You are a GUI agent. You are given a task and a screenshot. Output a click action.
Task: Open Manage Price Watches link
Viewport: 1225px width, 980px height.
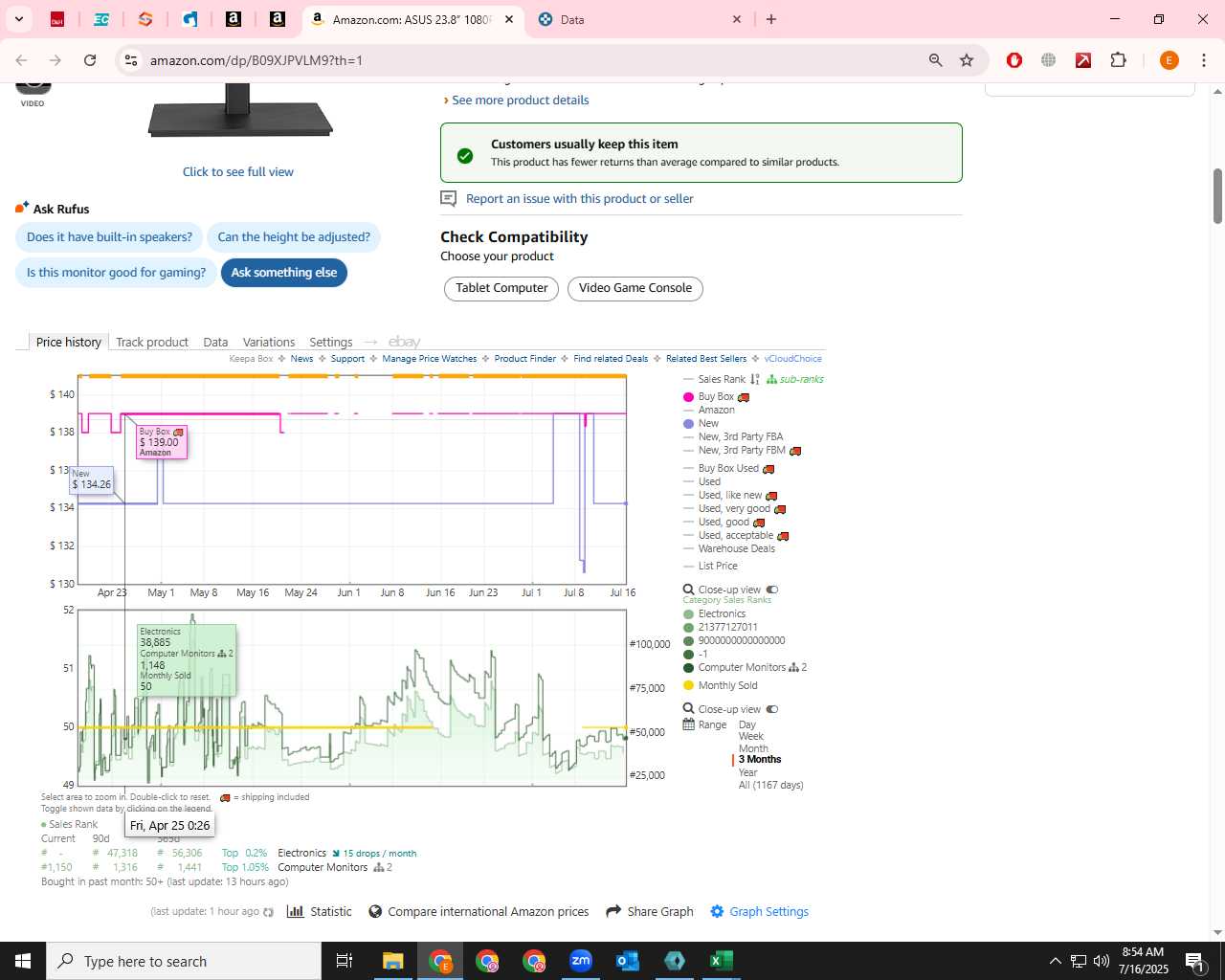[429, 359]
